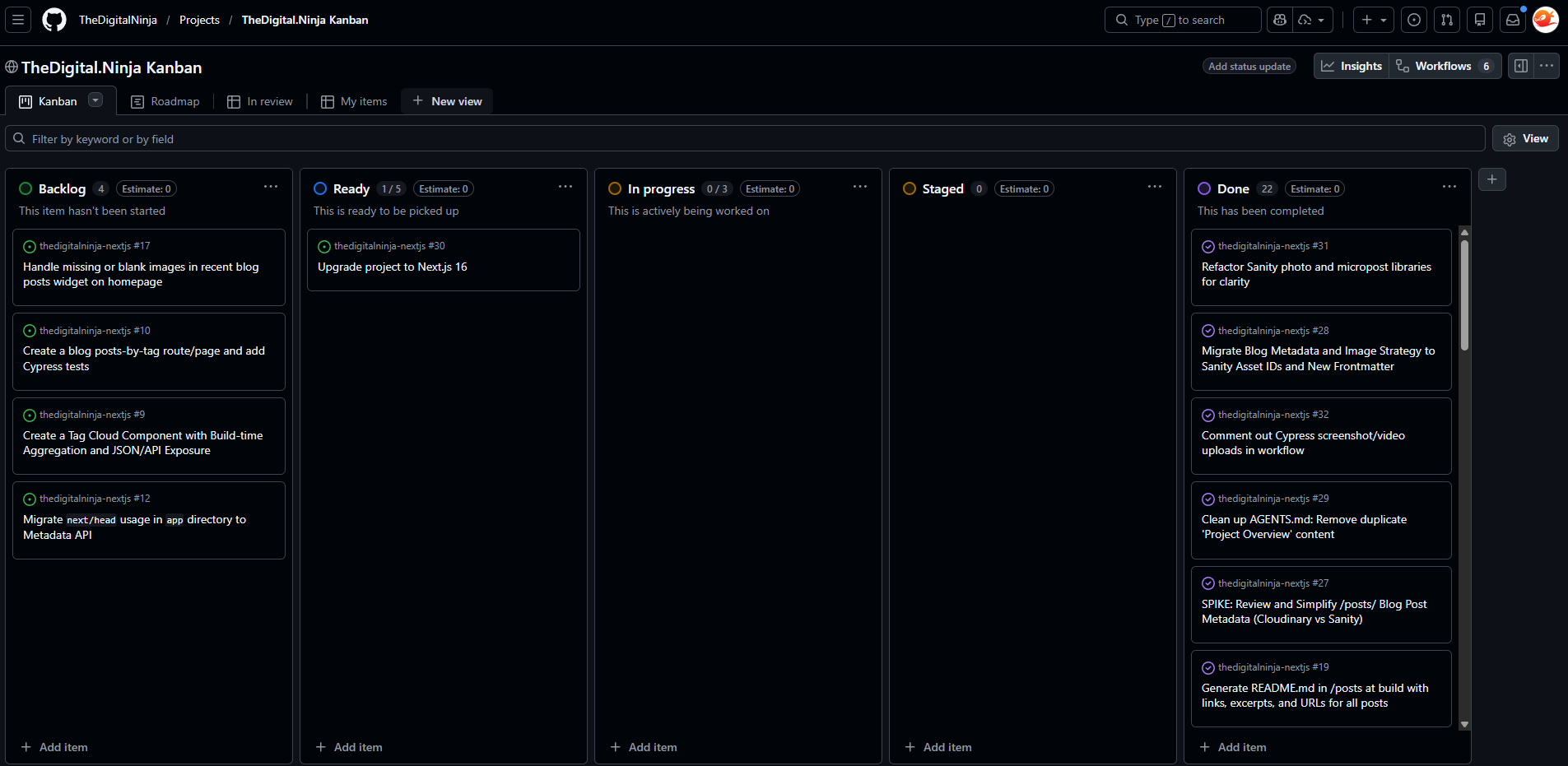Open Backlog column ellipsis menu
Screen dimensions: 1568x766
pyautogui.click(x=271, y=187)
